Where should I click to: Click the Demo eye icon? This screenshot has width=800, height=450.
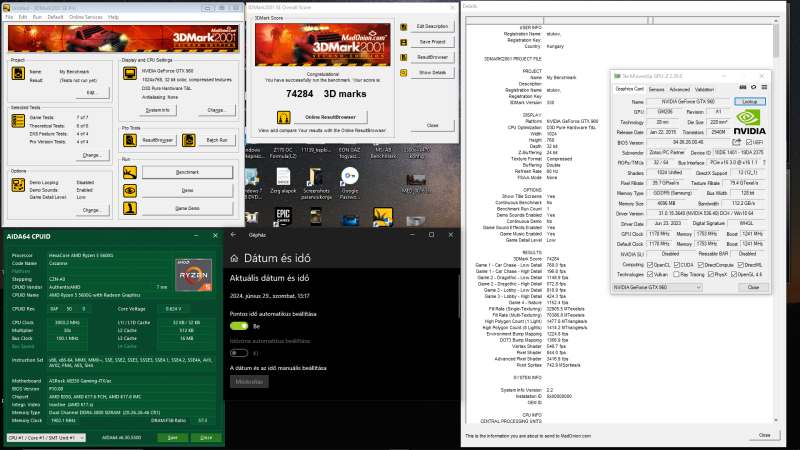coord(130,190)
